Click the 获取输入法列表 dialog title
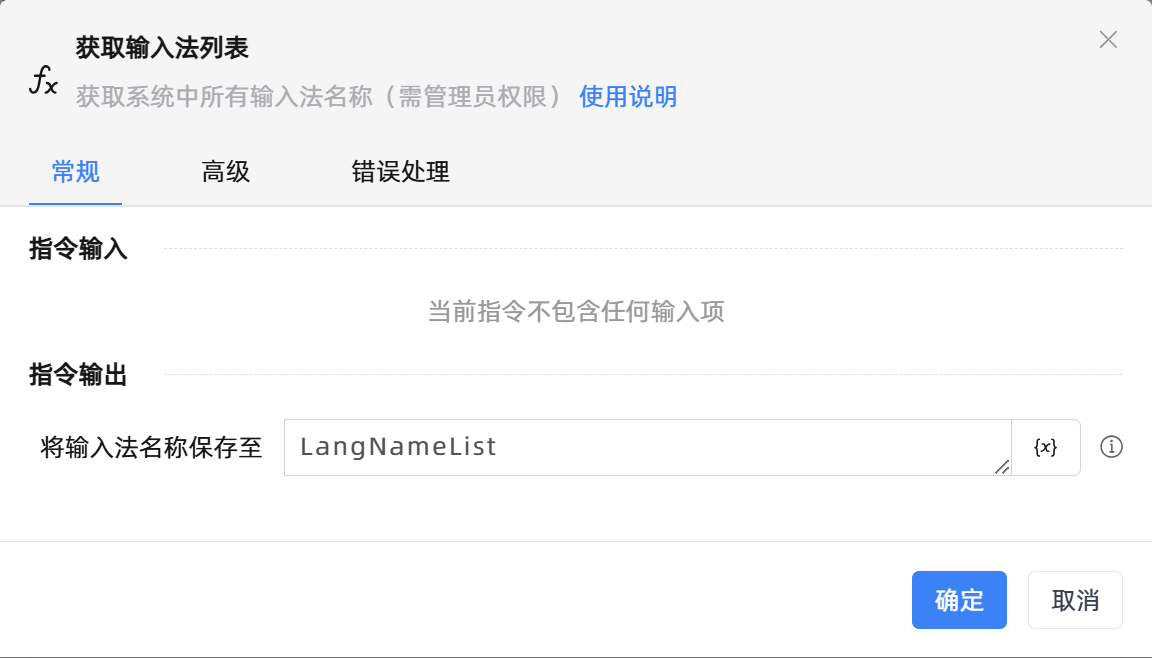Image resolution: width=1152 pixels, height=658 pixels. (162, 47)
